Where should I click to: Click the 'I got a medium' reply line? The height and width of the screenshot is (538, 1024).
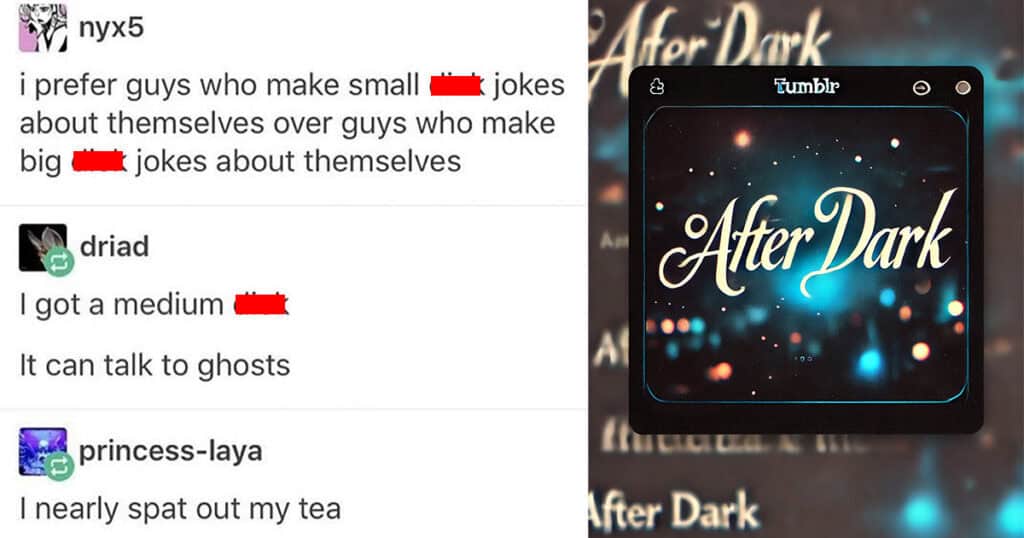click(x=153, y=304)
